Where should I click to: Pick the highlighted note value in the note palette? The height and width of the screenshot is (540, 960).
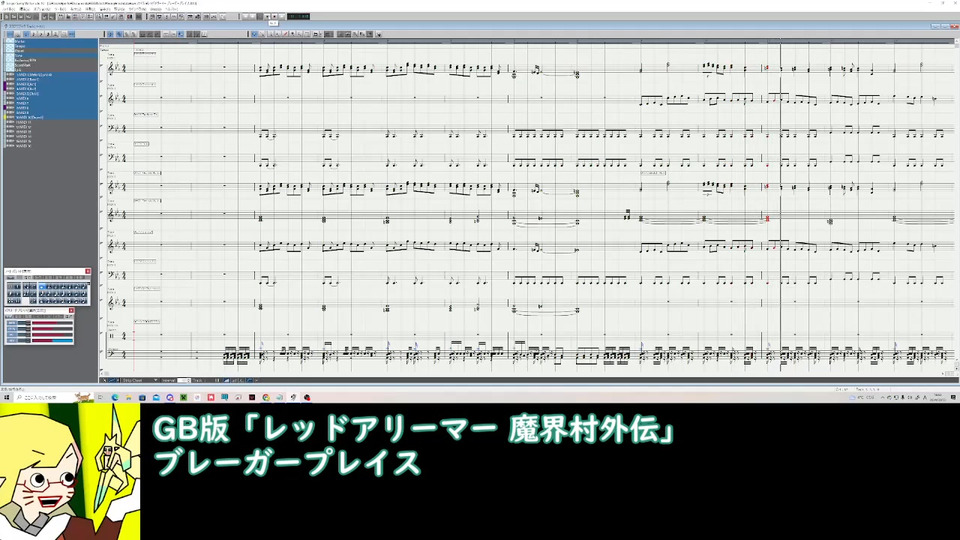tap(42, 287)
